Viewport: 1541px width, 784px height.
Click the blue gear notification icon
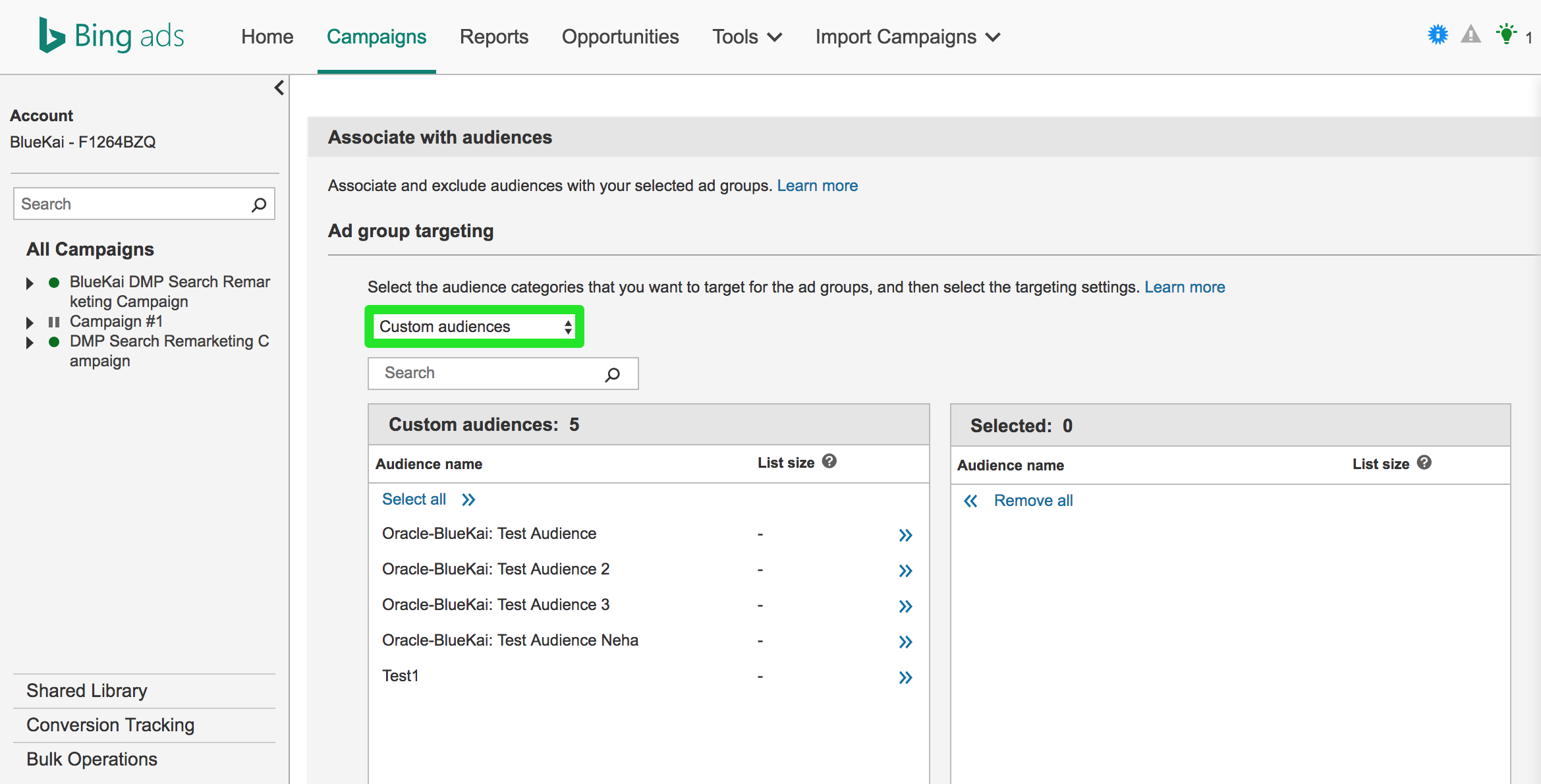pos(1438,35)
